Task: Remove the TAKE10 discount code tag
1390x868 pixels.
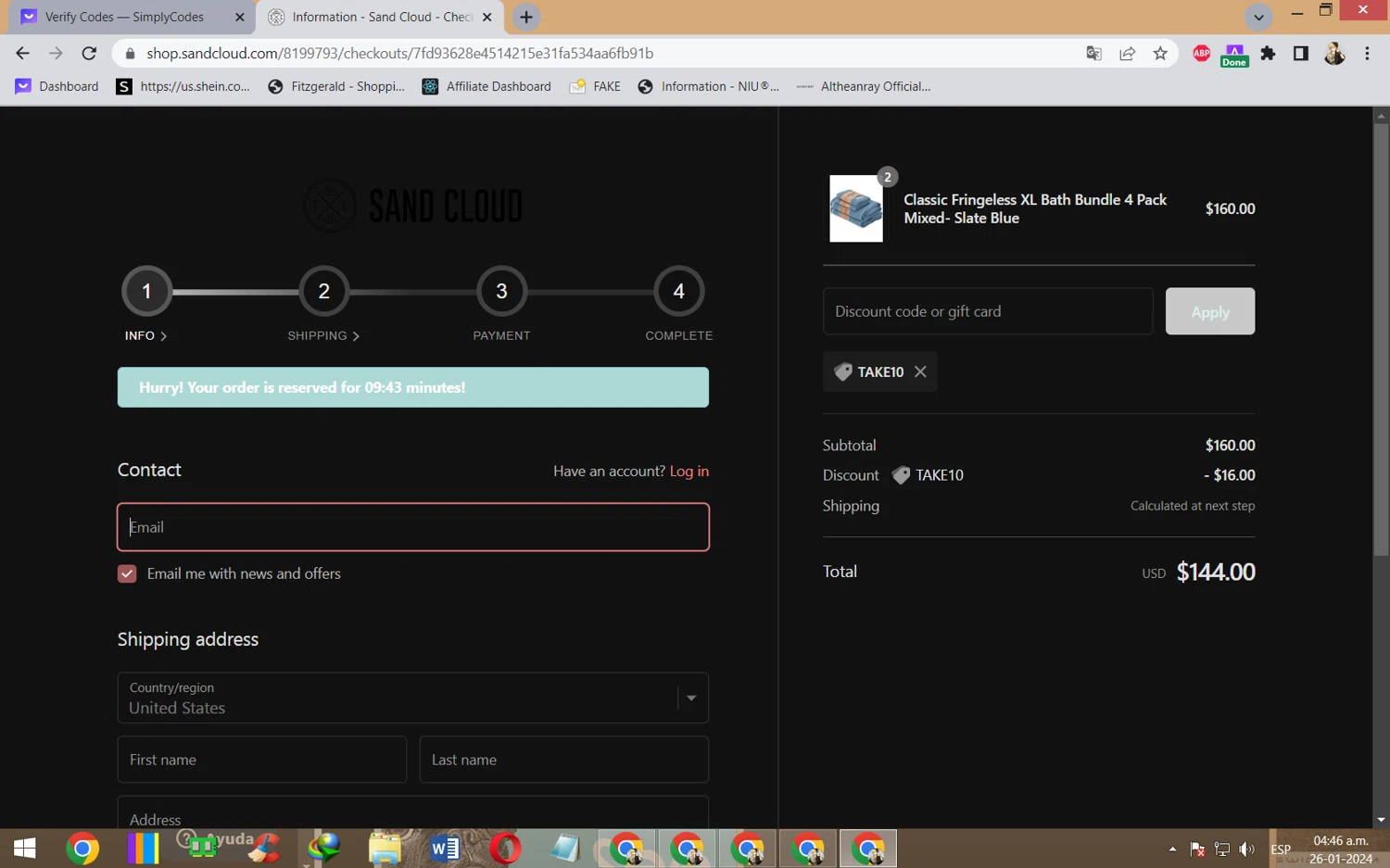Action: [x=920, y=371]
